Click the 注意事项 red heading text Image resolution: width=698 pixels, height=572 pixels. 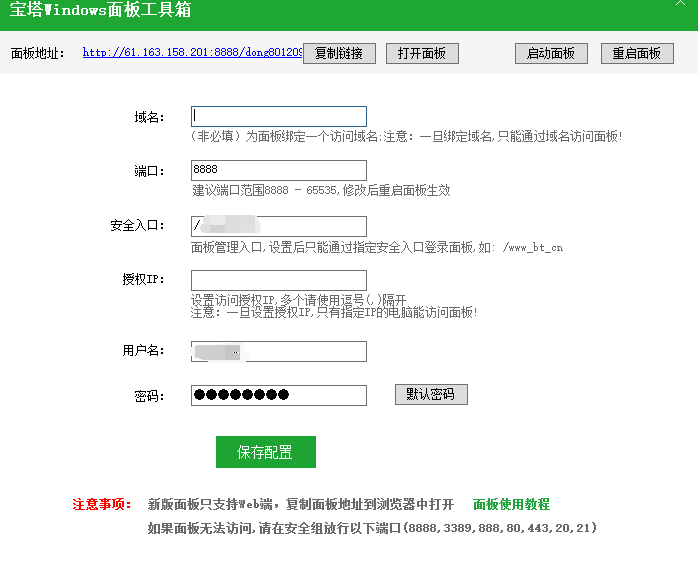102,504
